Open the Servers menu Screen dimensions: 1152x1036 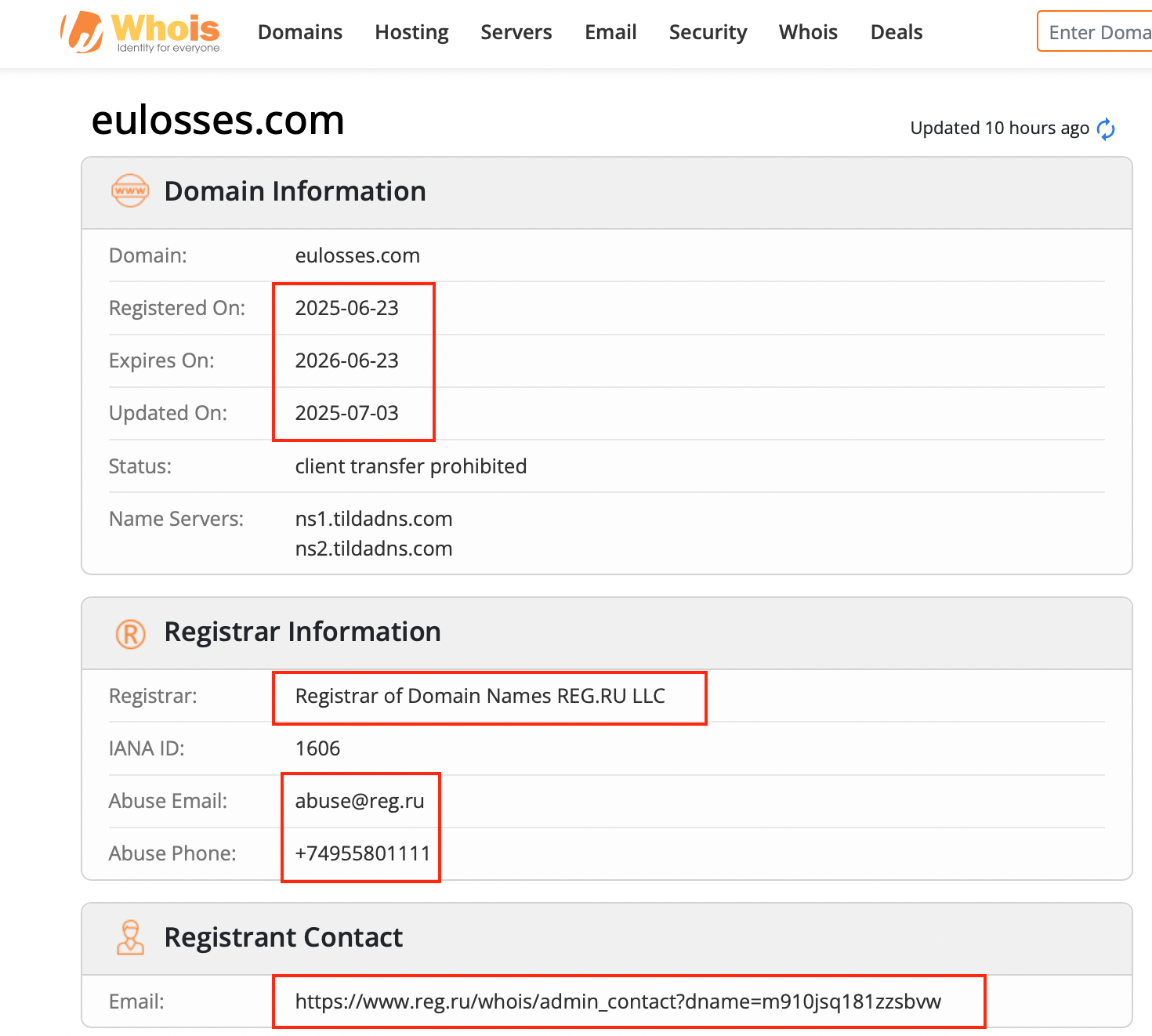[x=516, y=32]
